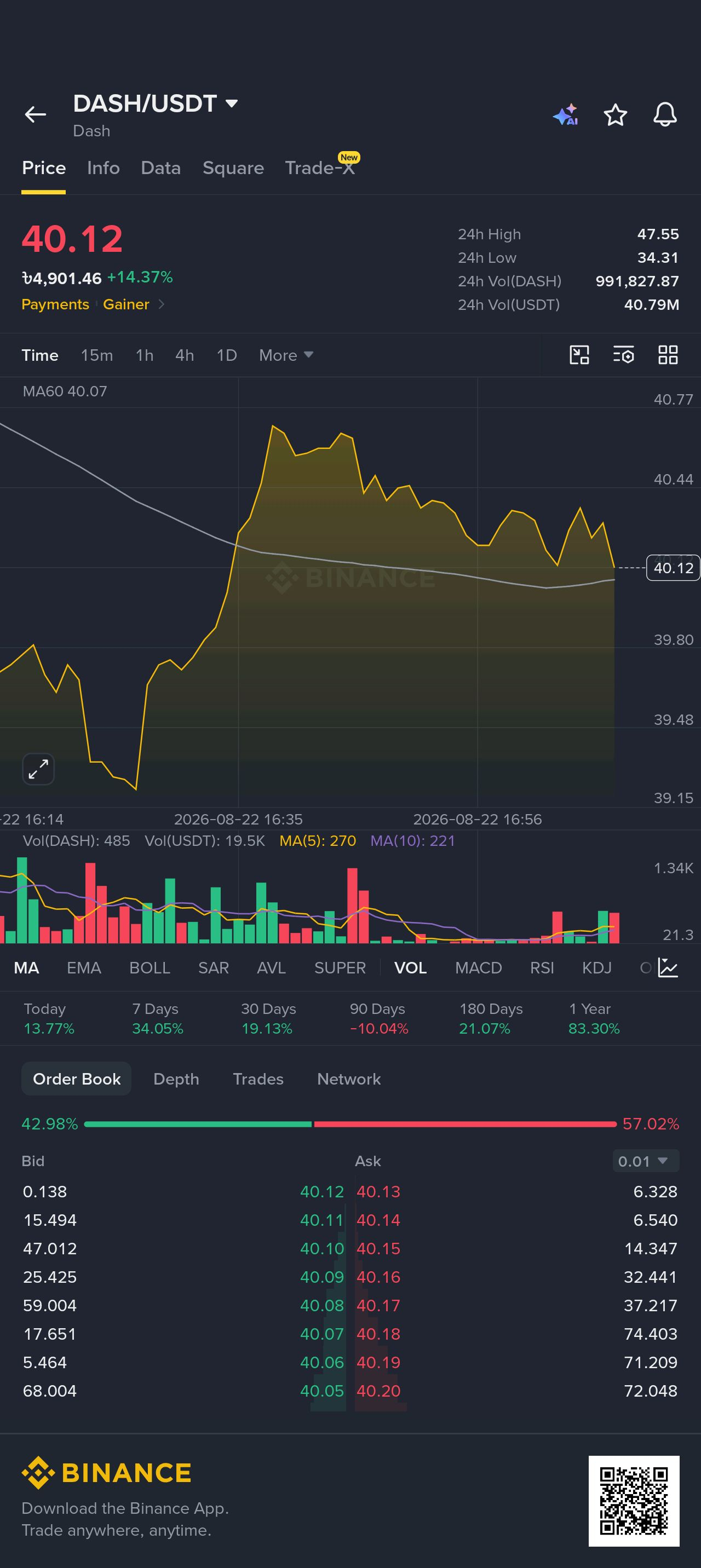Viewport: 701px width, 1568px height.
Task: Tap the 30 Days 19.13% performance
Action: point(268,1018)
